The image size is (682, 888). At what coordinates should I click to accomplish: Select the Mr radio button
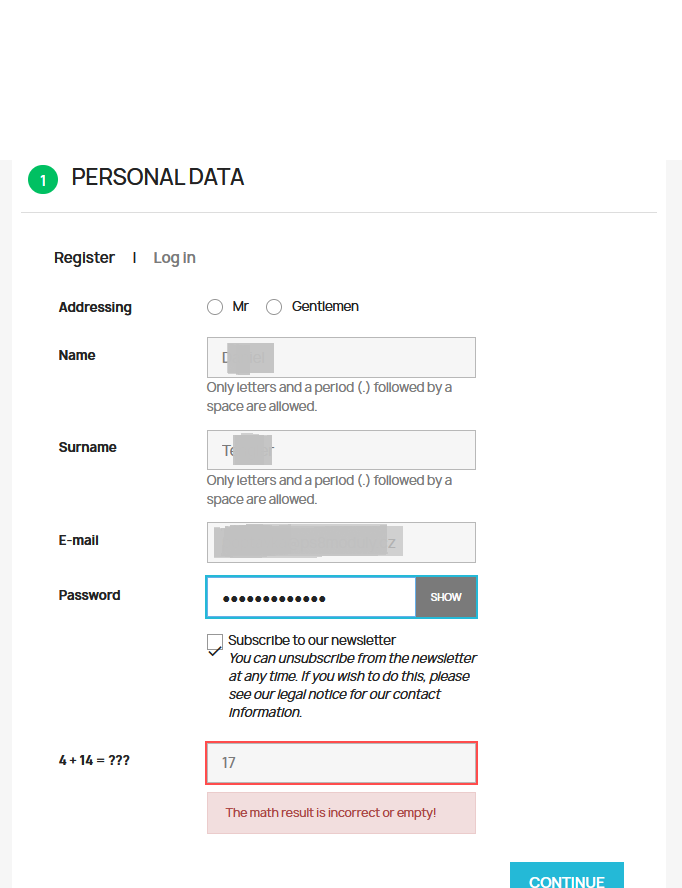coord(215,307)
